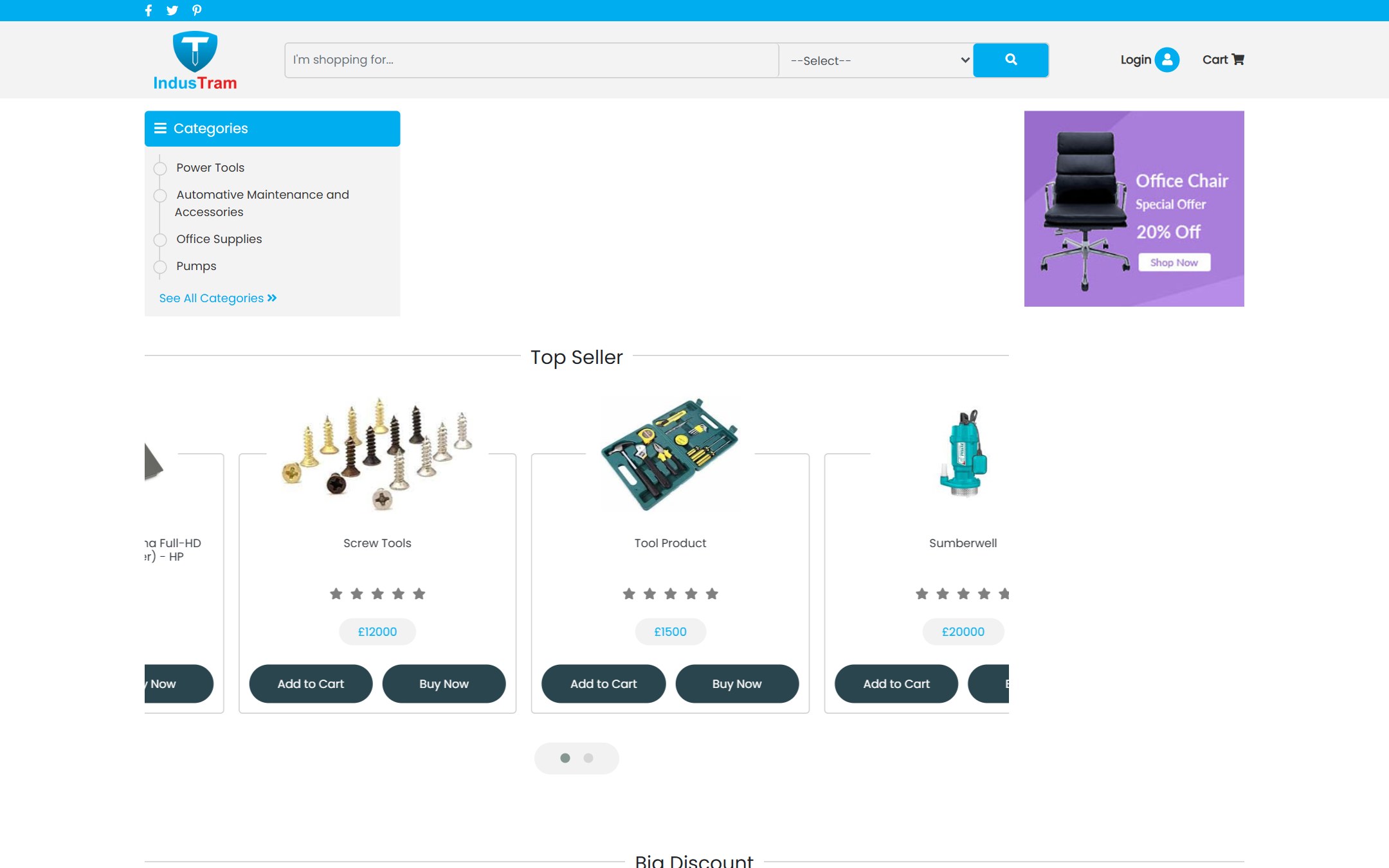This screenshot has height=868, width=1389.
Task: Select the Power Tools category bullet
Action: click(x=160, y=168)
